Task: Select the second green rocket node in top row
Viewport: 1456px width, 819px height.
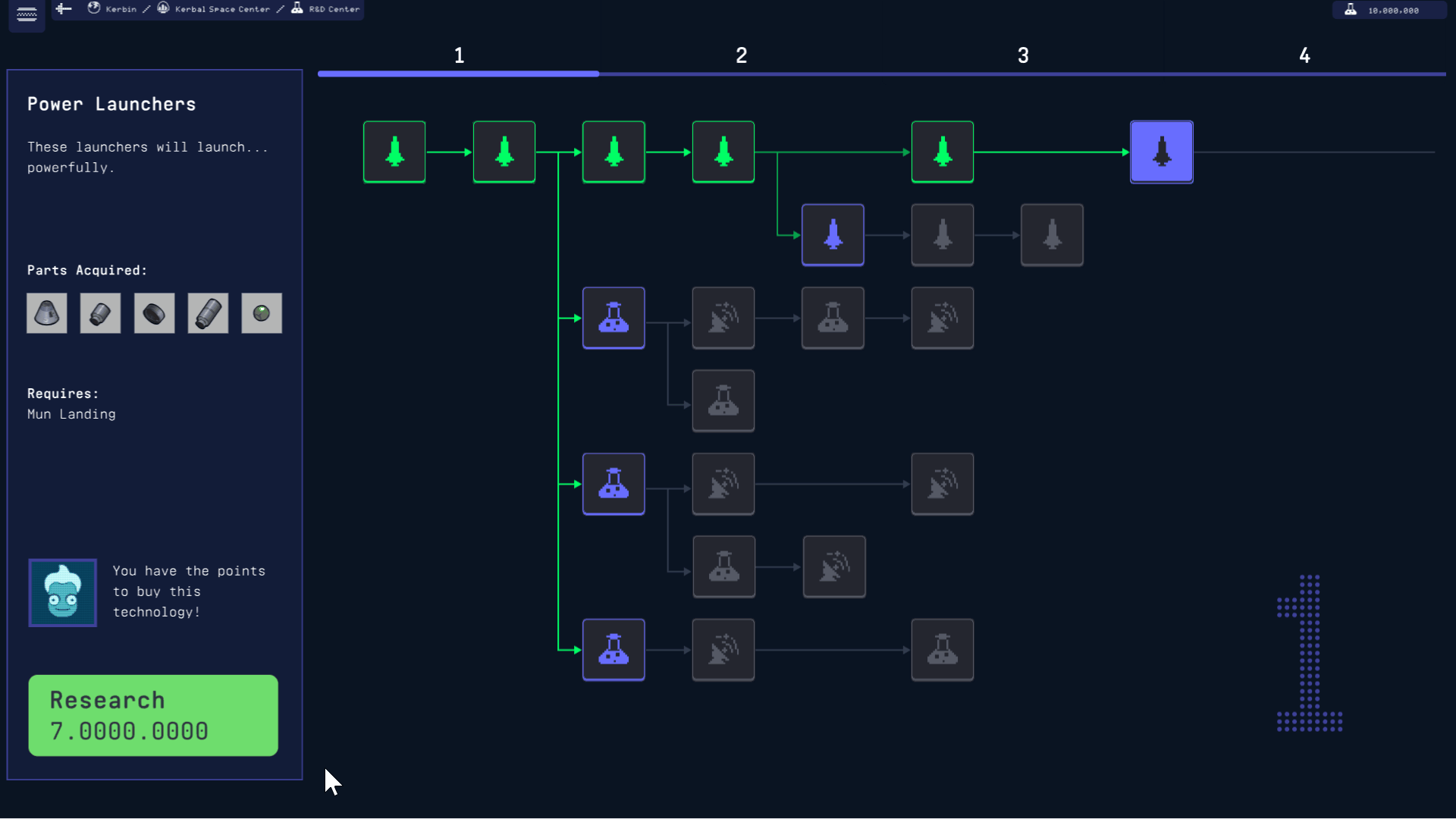Action: [x=504, y=152]
